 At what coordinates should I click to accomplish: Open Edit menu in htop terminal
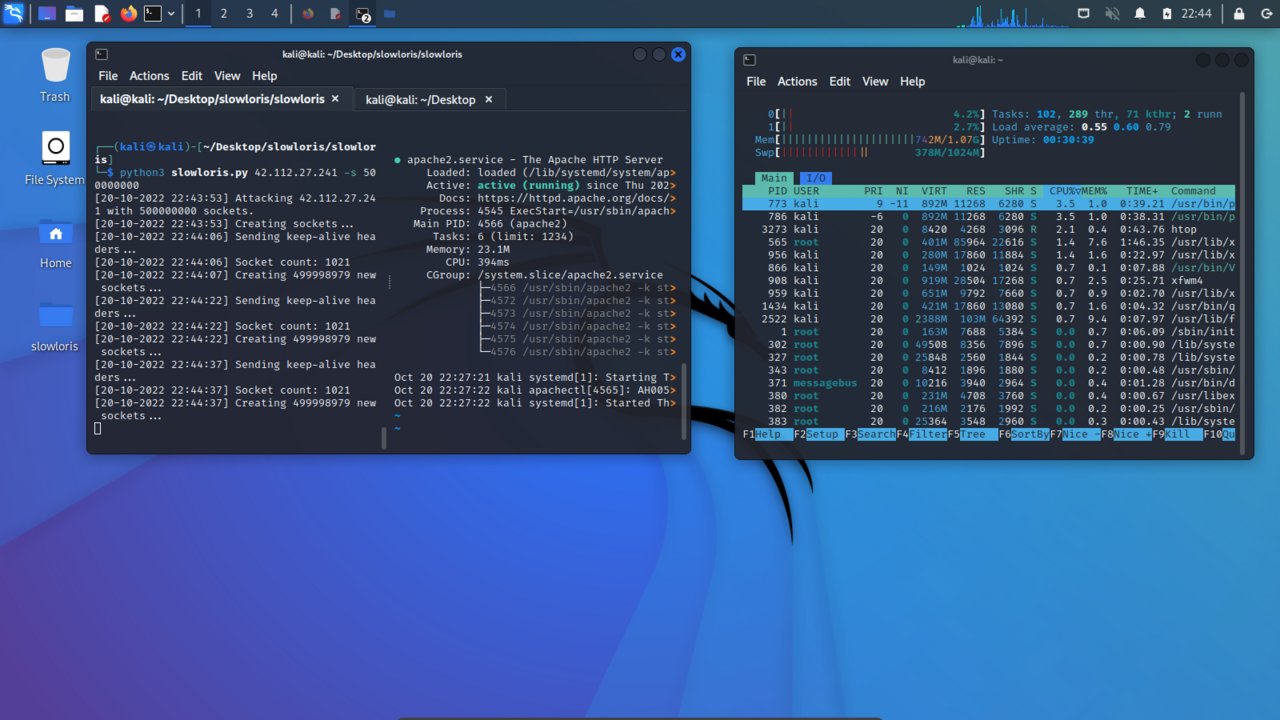point(840,81)
